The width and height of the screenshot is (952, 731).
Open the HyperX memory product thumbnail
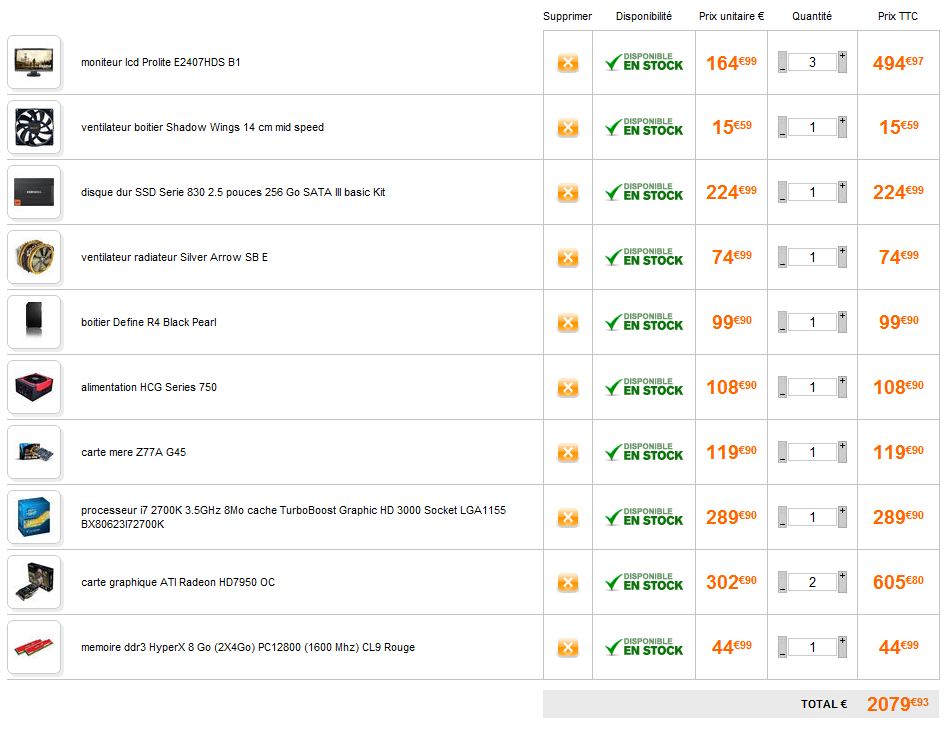(34, 647)
